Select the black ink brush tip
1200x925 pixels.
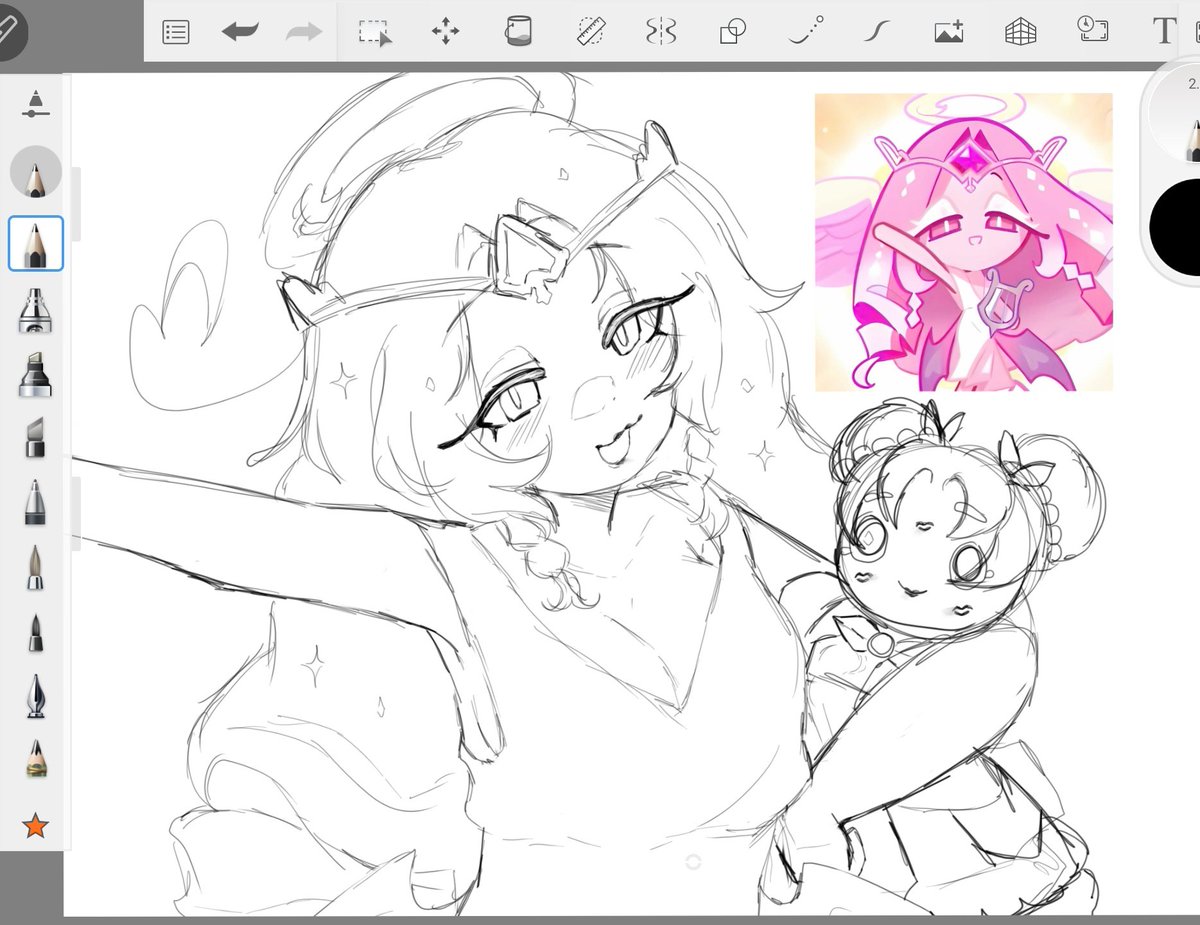[36, 631]
